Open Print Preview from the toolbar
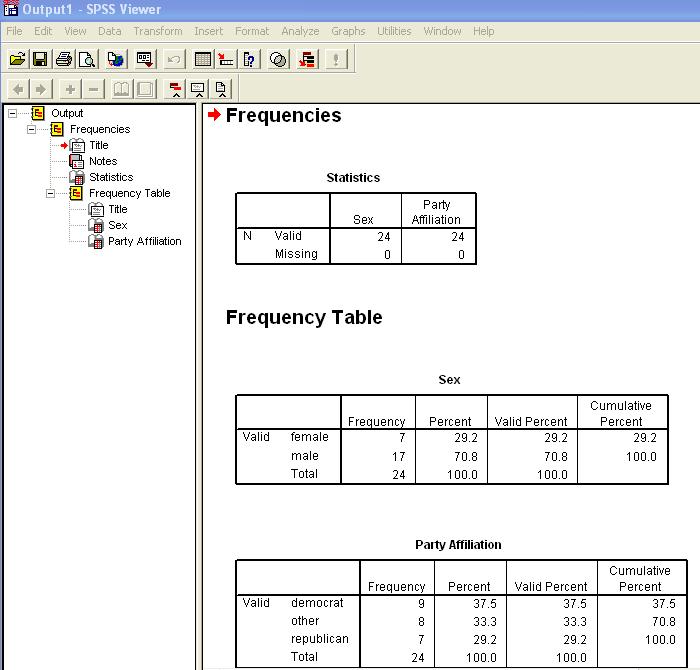Image resolution: width=700 pixels, height=670 pixels. 87,59
